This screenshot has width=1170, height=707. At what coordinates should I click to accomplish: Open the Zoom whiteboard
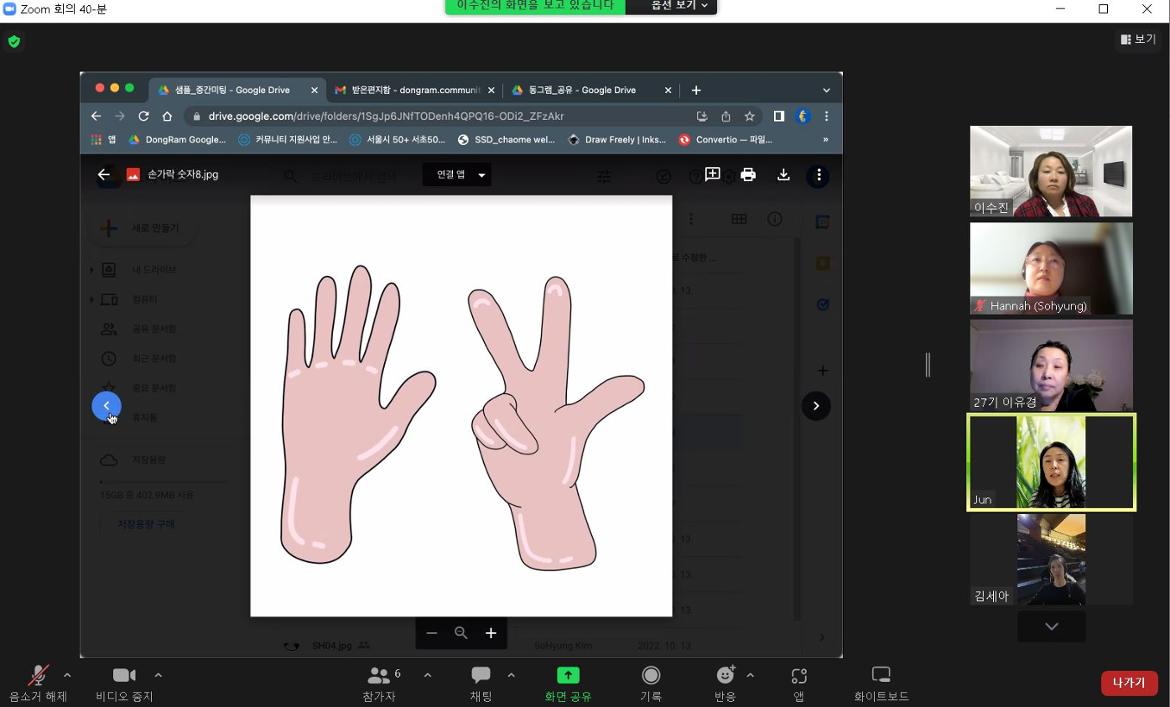coord(880,676)
